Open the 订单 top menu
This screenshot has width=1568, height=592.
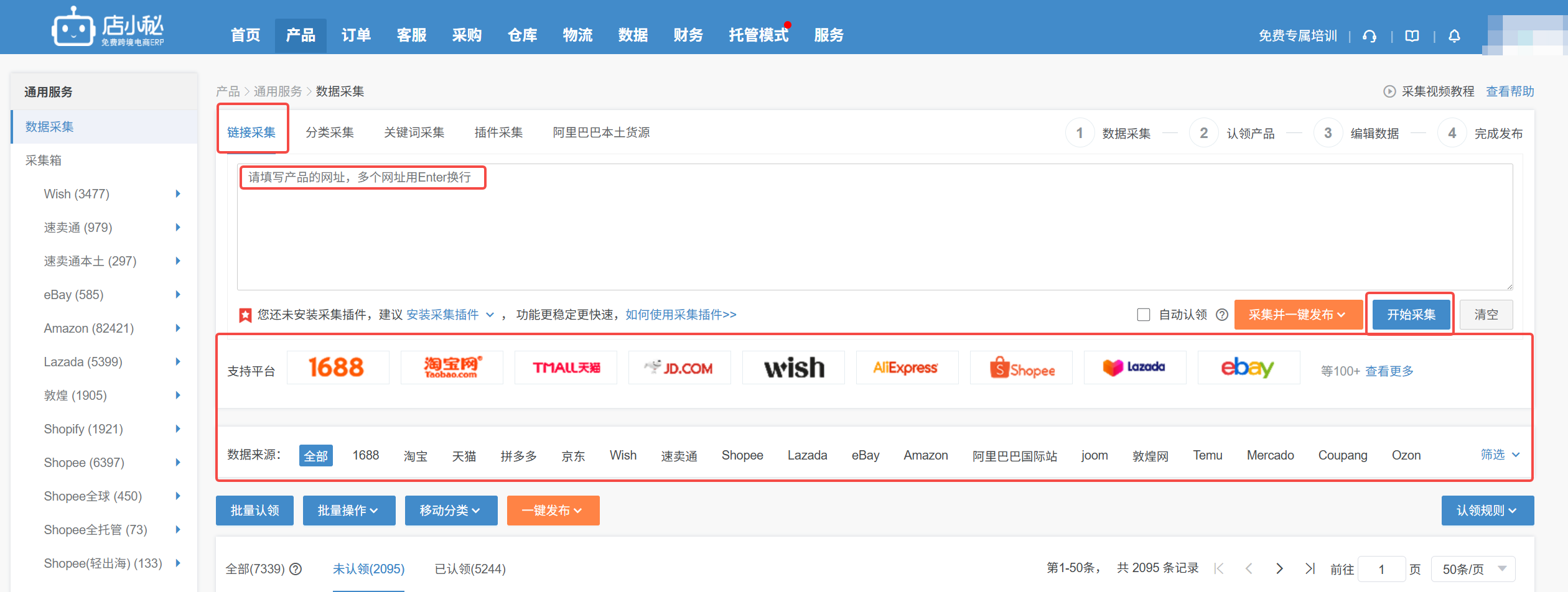356,35
